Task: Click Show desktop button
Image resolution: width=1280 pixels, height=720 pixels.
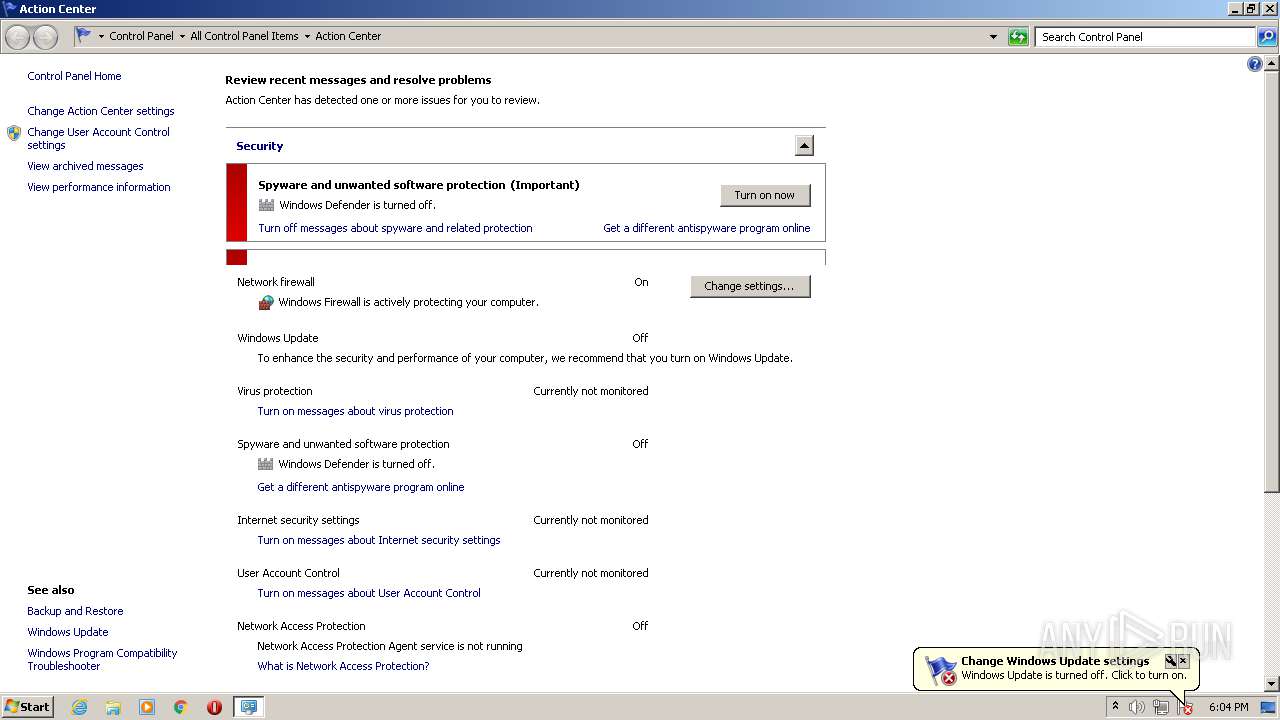Action: pyautogui.click(x=1268, y=707)
